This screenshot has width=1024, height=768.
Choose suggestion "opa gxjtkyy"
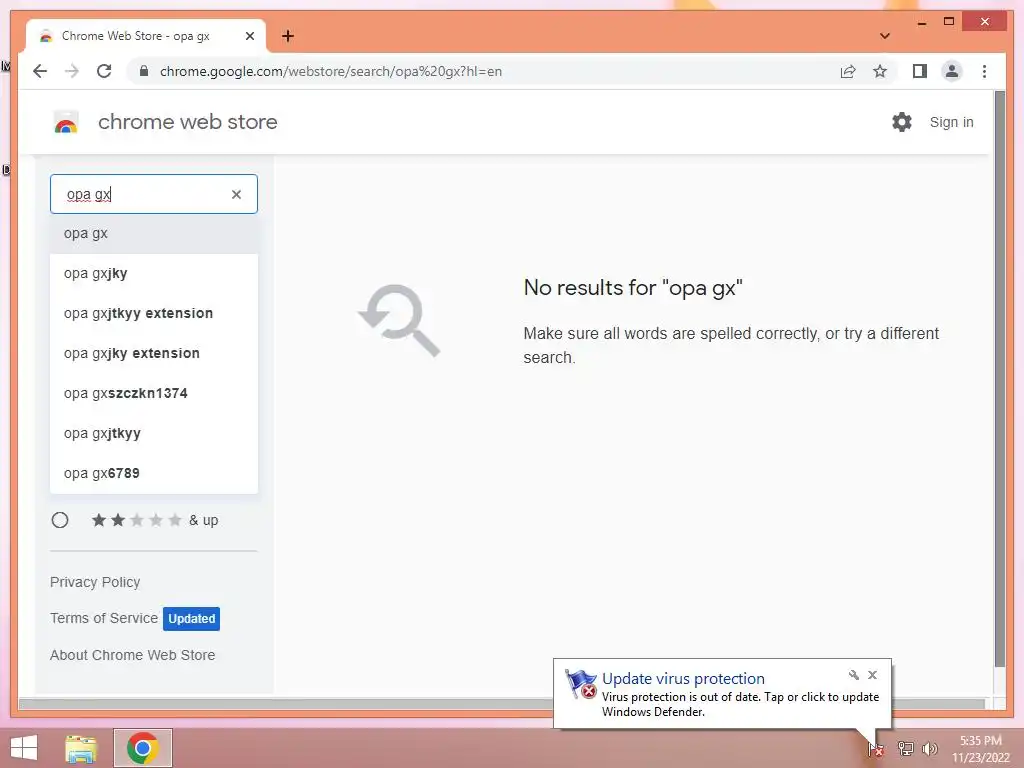153,434
